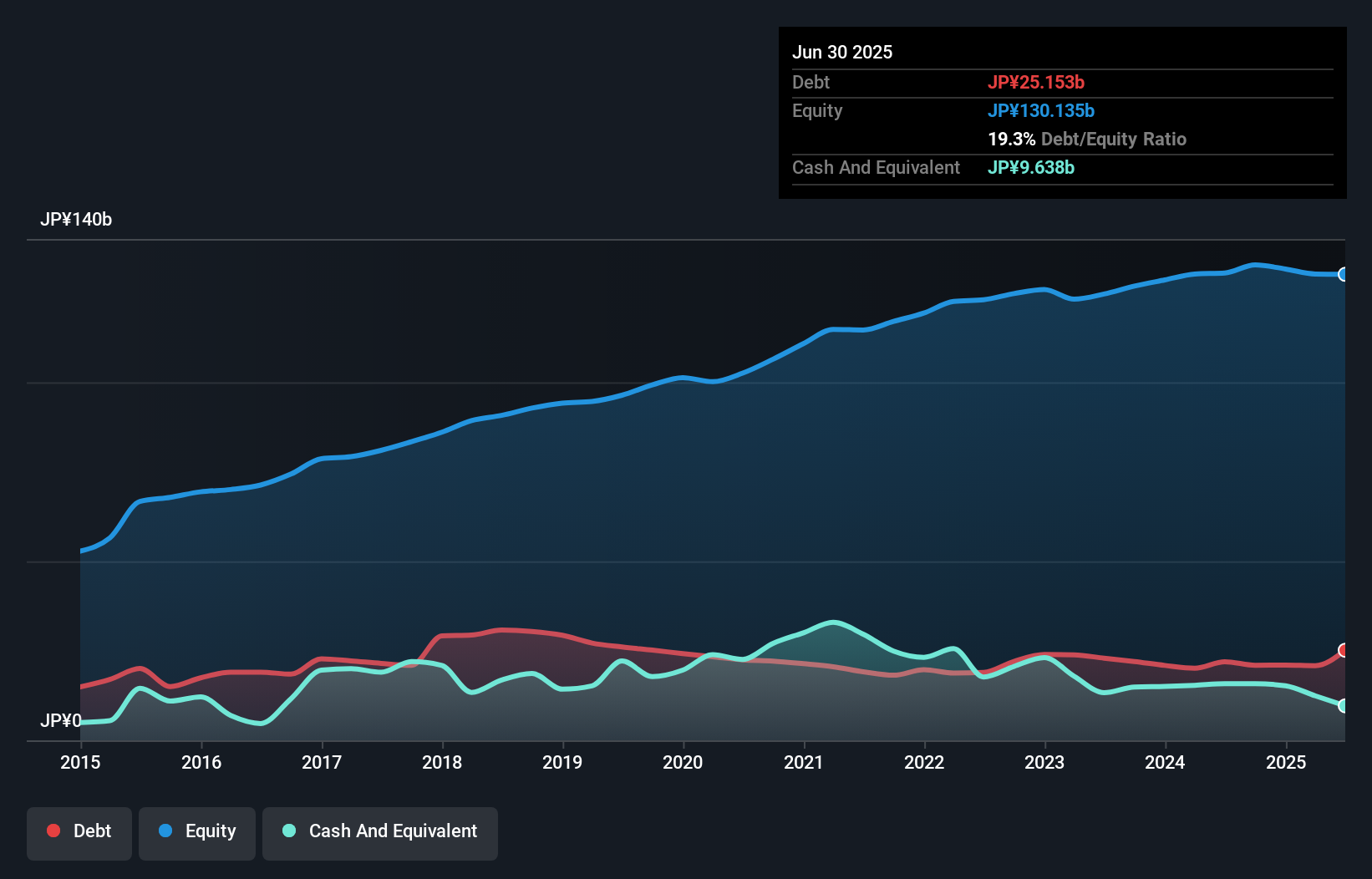Select the blue Equity endpoint marker on chart
Viewport: 1372px width, 879px height.
(1344, 274)
